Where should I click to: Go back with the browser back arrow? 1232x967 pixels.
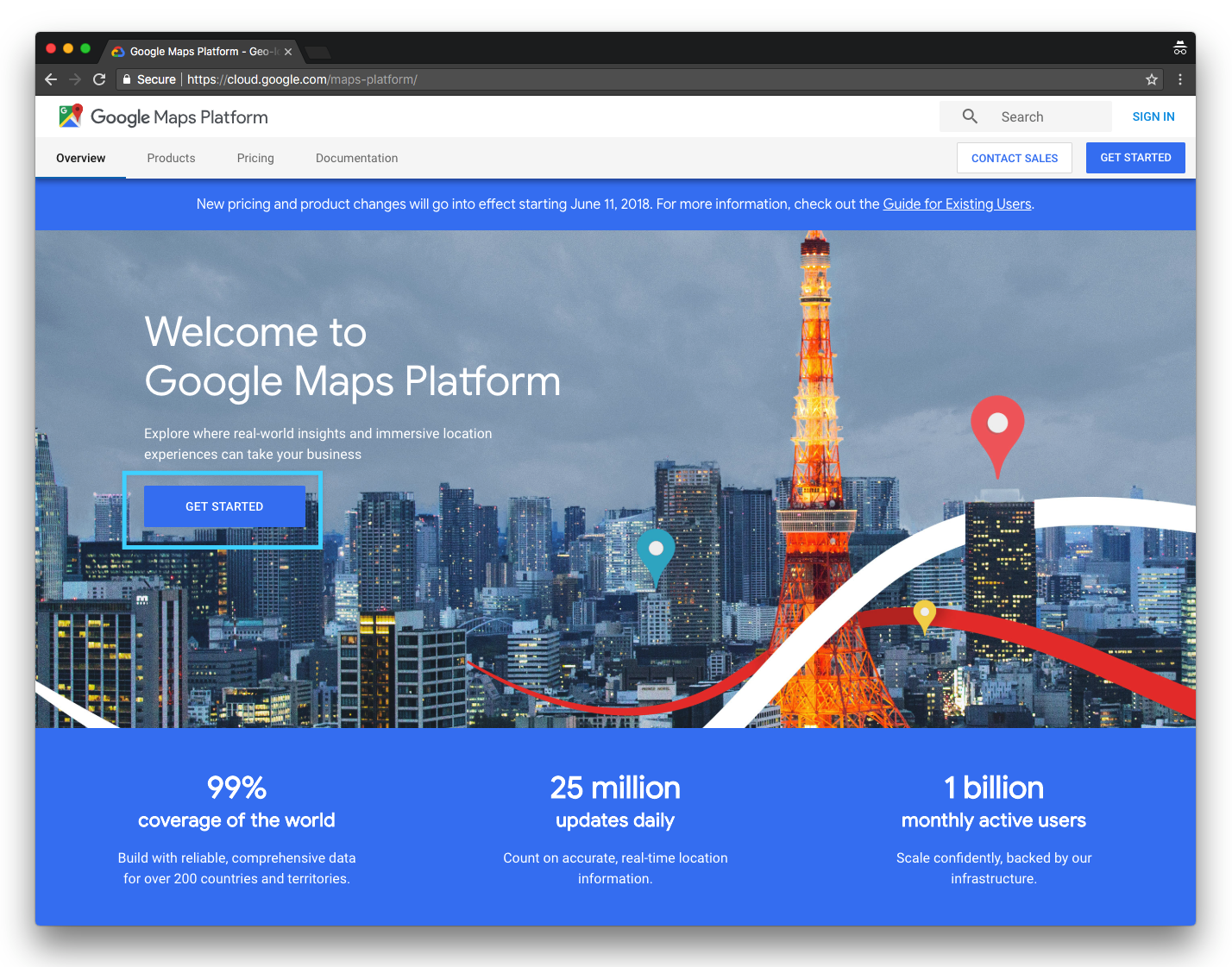[51, 79]
